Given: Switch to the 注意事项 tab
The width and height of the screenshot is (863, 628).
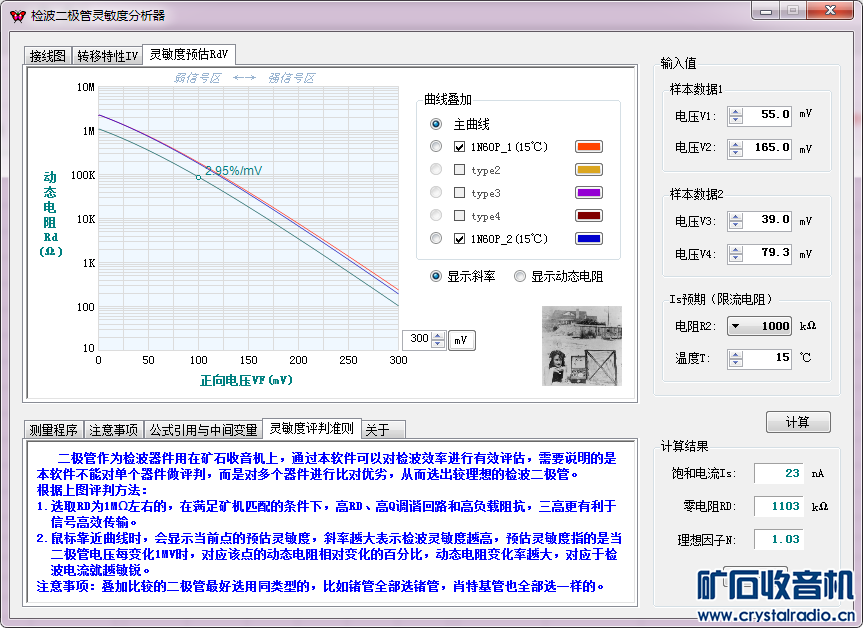Looking at the screenshot, I should click(x=113, y=429).
